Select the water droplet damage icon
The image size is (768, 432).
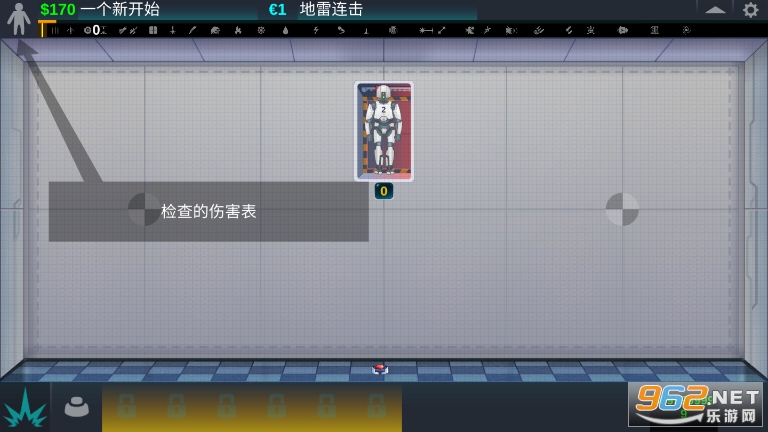click(x=286, y=30)
